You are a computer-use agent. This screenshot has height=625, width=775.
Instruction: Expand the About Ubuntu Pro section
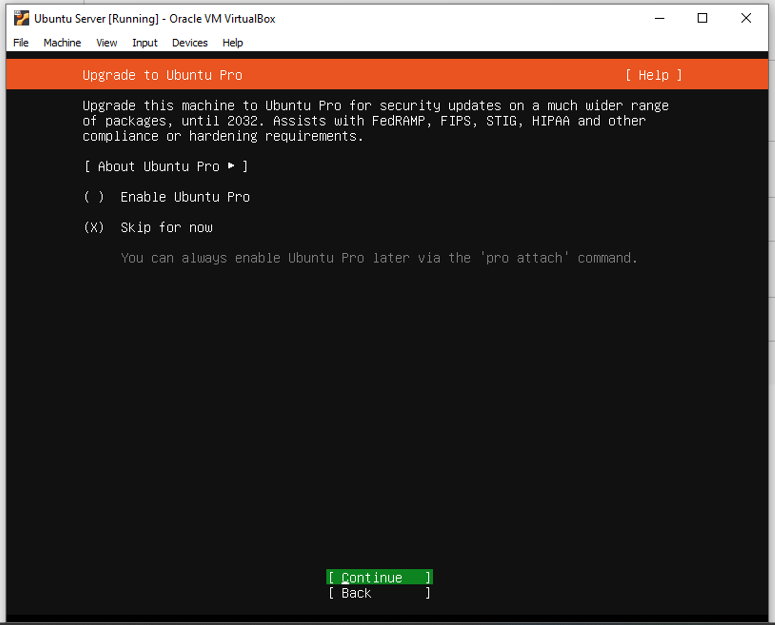166,166
